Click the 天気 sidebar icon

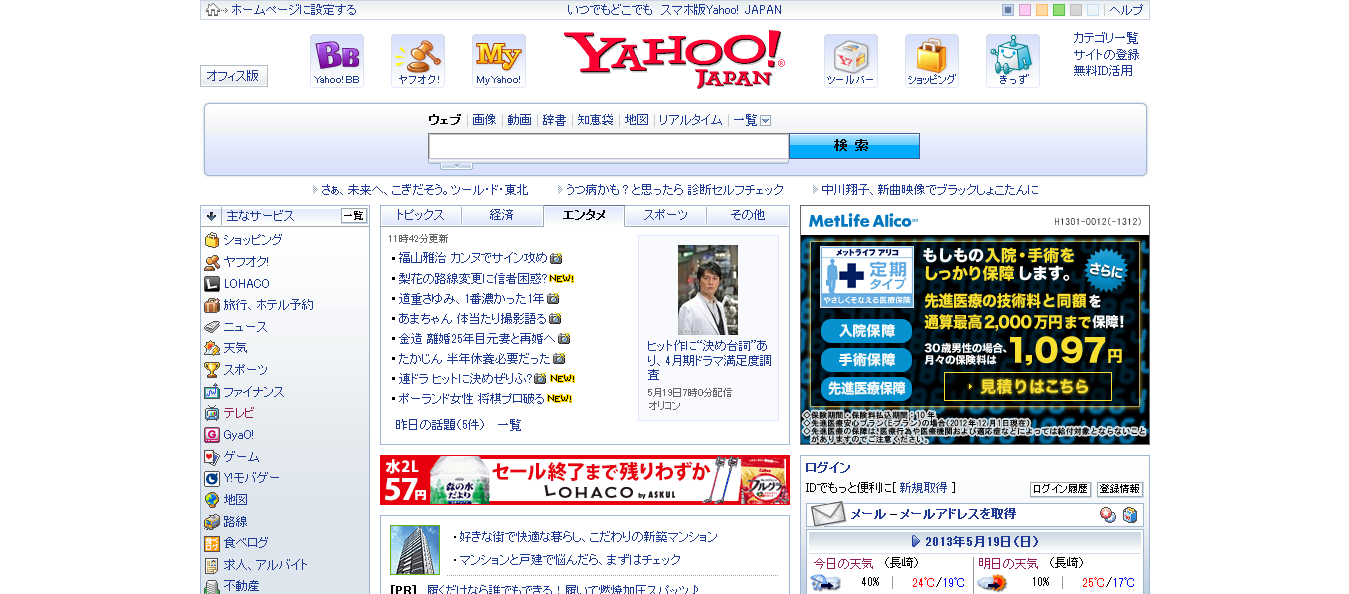[212, 348]
